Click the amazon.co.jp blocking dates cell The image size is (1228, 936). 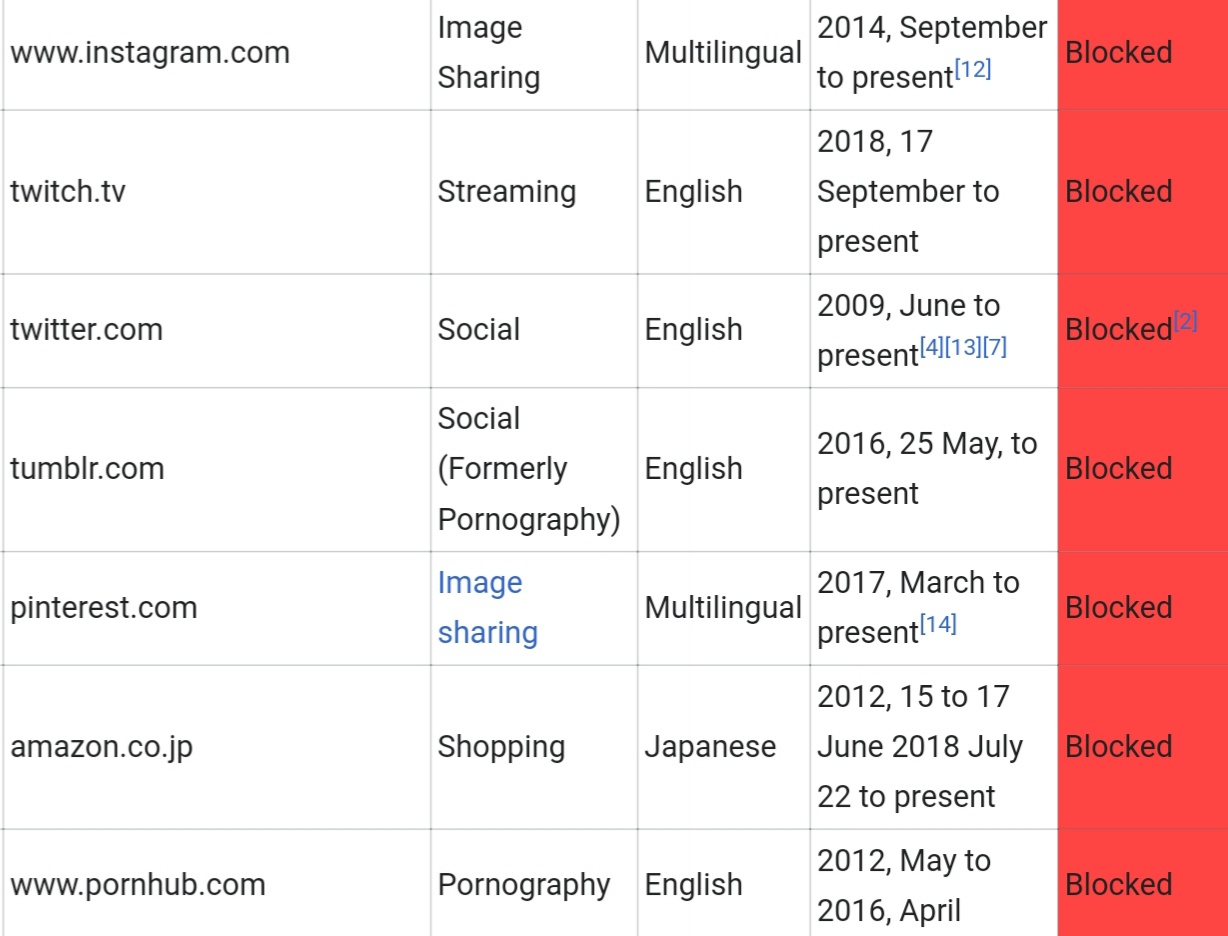point(934,748)
